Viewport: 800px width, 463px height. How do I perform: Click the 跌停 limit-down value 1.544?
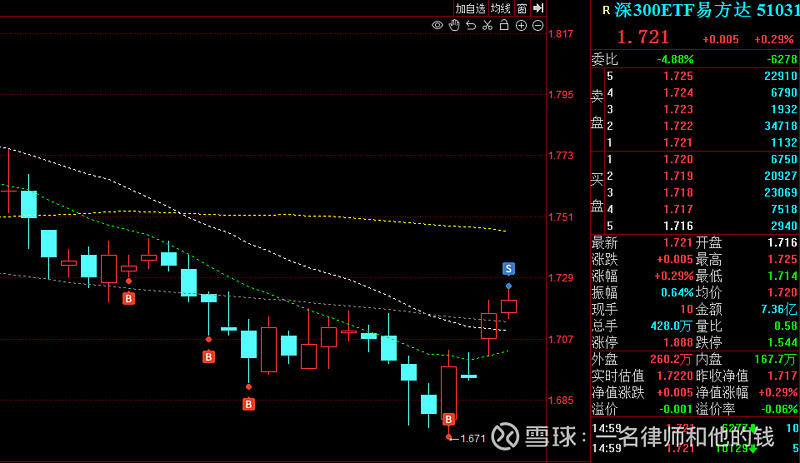pos(783,342)
